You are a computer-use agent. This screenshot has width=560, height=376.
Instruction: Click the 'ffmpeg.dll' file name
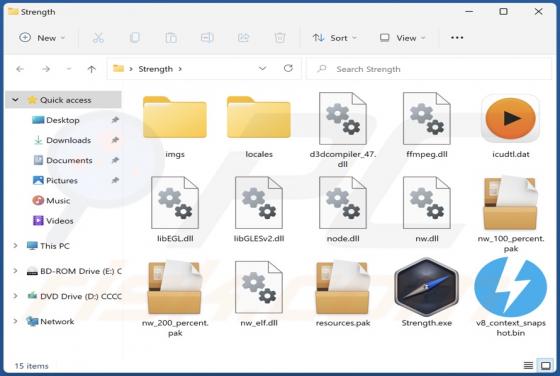point(427,154)
